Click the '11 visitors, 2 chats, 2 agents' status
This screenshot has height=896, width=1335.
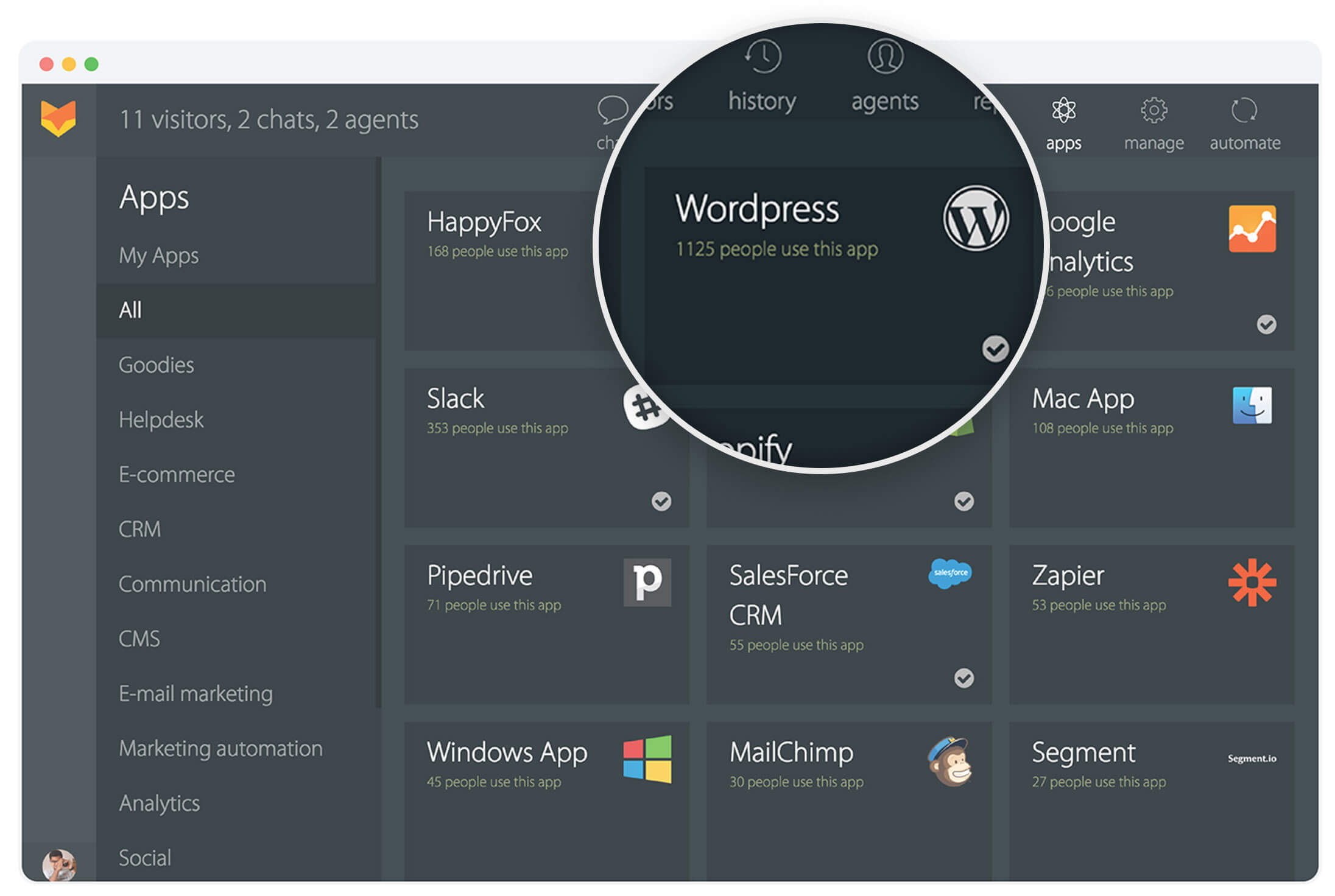[269, 120]
